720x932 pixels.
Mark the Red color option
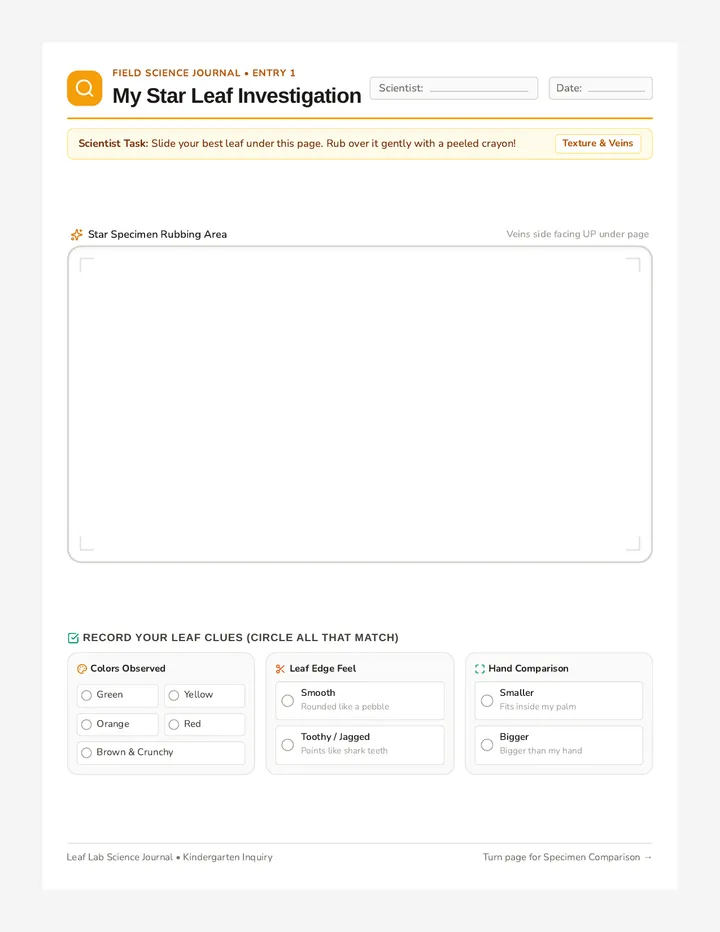click(x=205, y=724)
